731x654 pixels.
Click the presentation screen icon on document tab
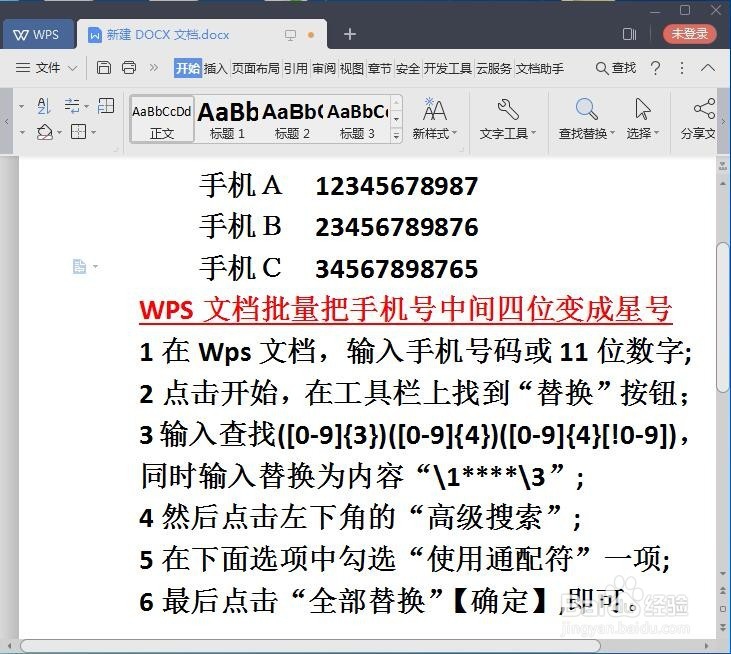290,35
